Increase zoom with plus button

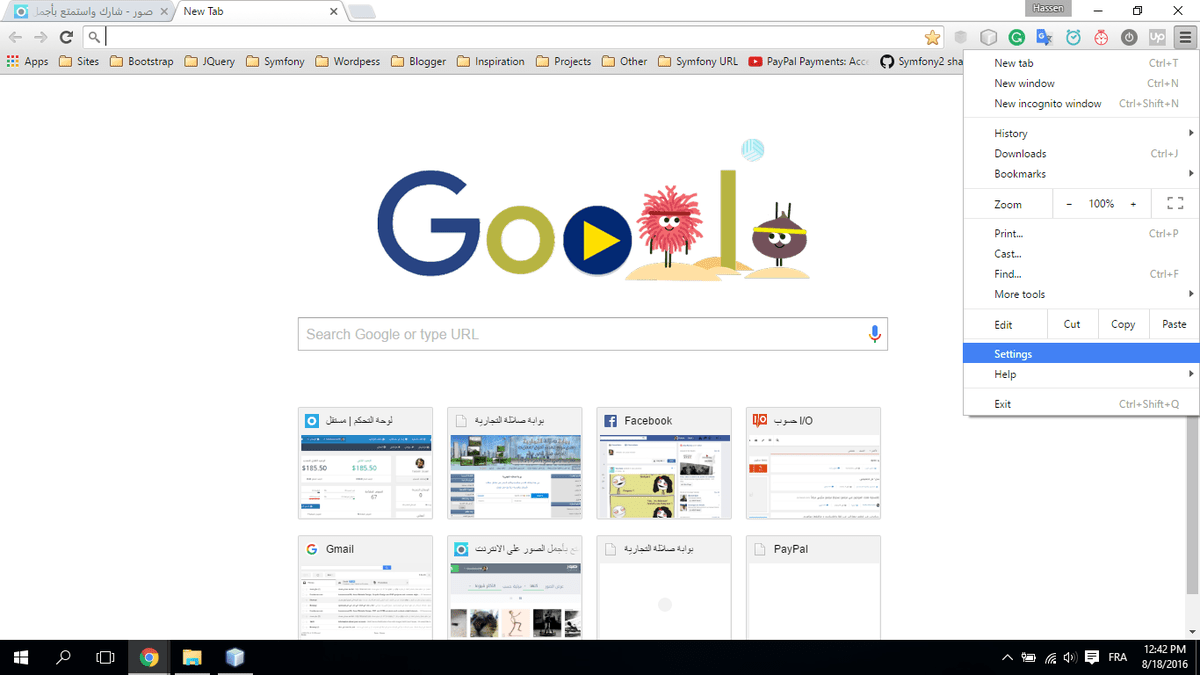1133,204
